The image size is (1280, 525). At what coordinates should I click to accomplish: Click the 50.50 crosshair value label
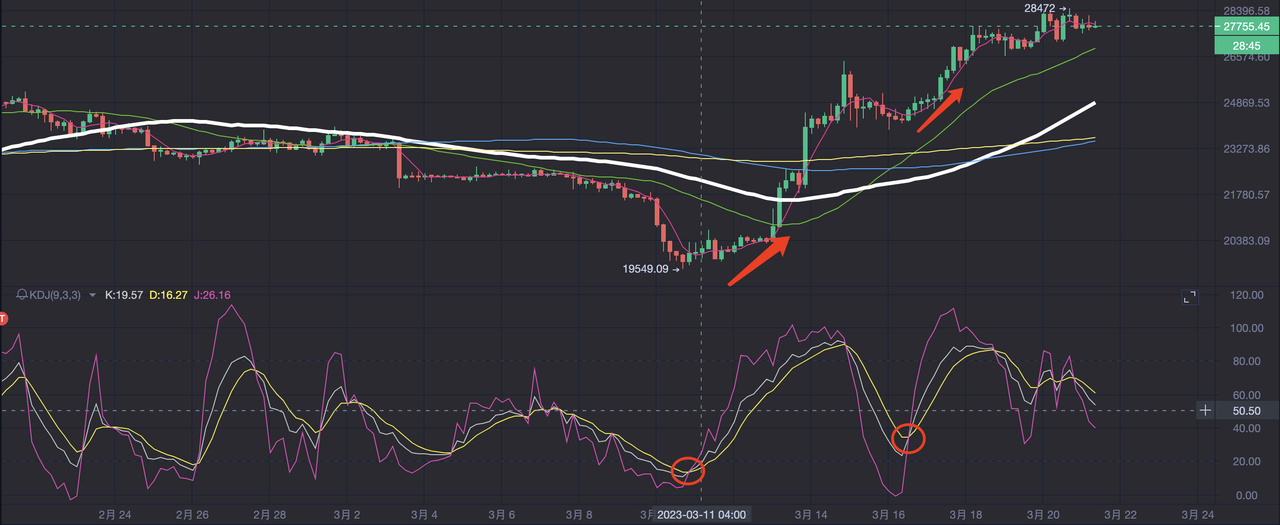coord(1246,410)
